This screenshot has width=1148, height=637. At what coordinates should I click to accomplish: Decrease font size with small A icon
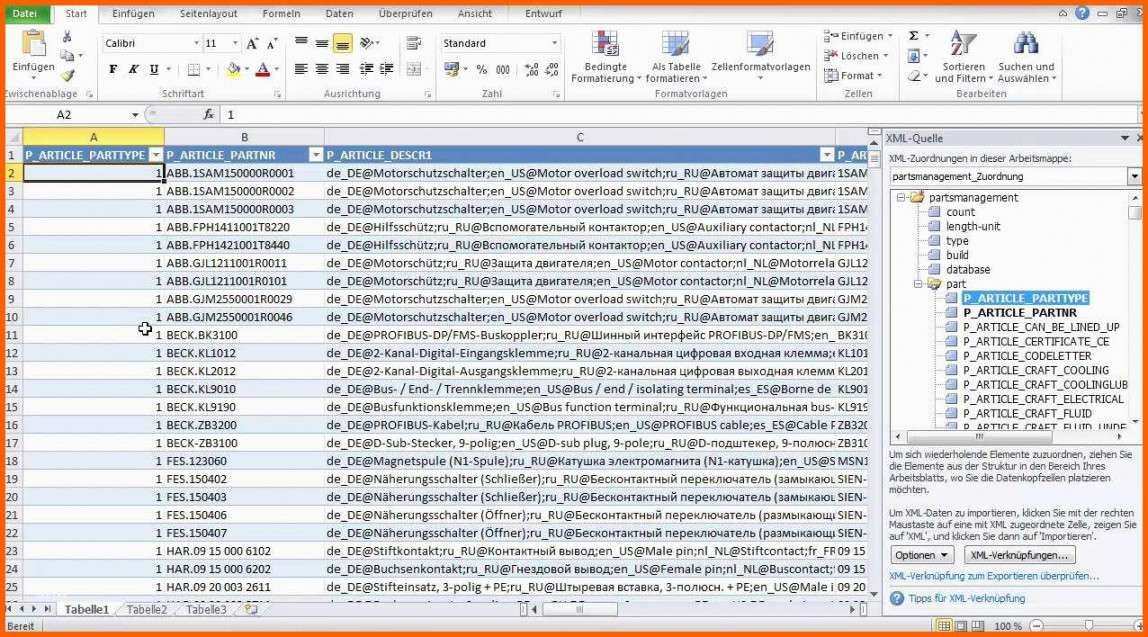tap(272, 44)
